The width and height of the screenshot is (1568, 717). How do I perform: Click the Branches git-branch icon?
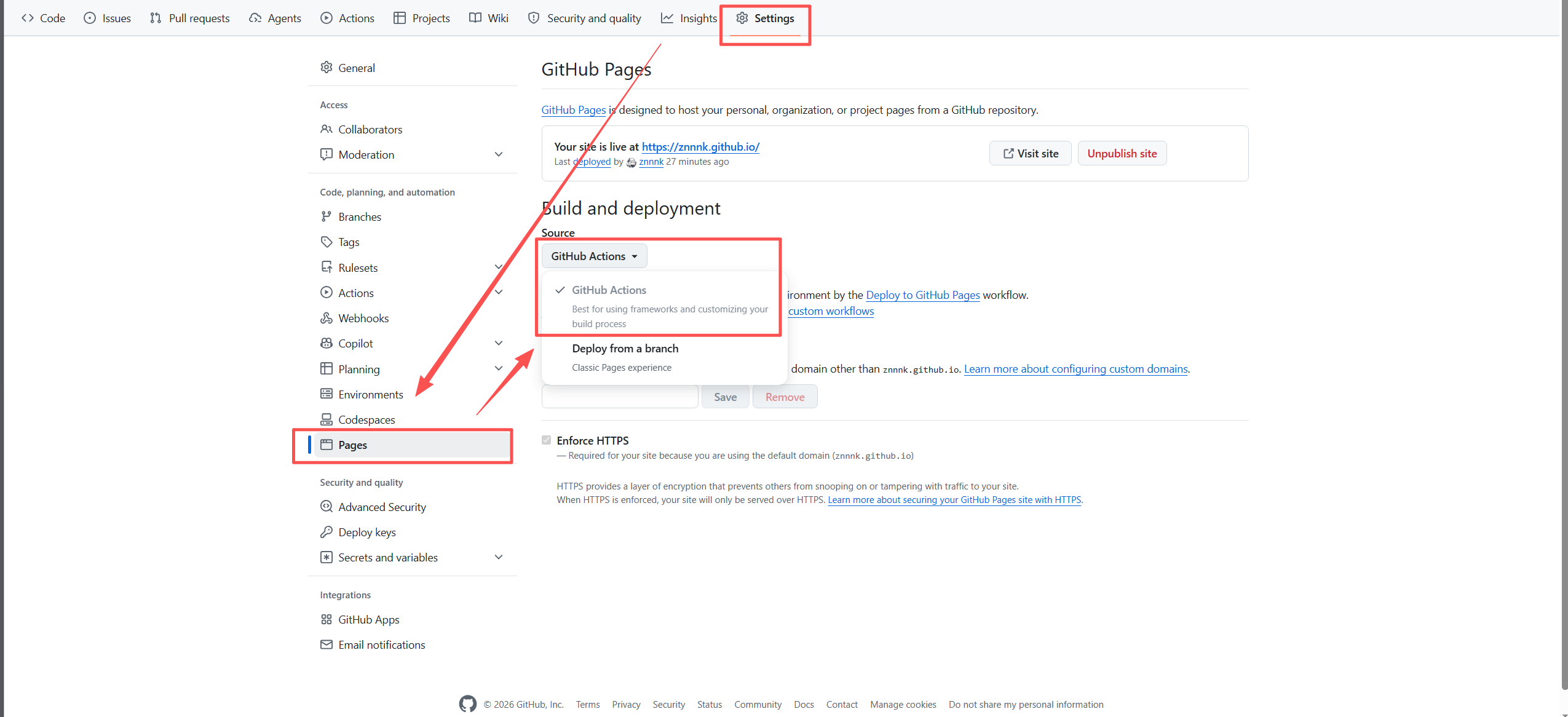(x=327, y=216)
